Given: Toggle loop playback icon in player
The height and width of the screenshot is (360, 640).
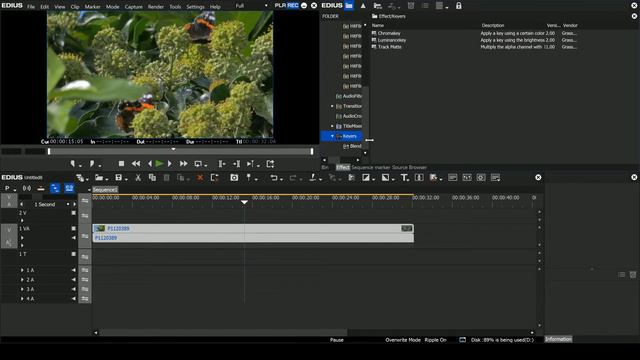Looking at the screenshot, I should pos(198,164).
